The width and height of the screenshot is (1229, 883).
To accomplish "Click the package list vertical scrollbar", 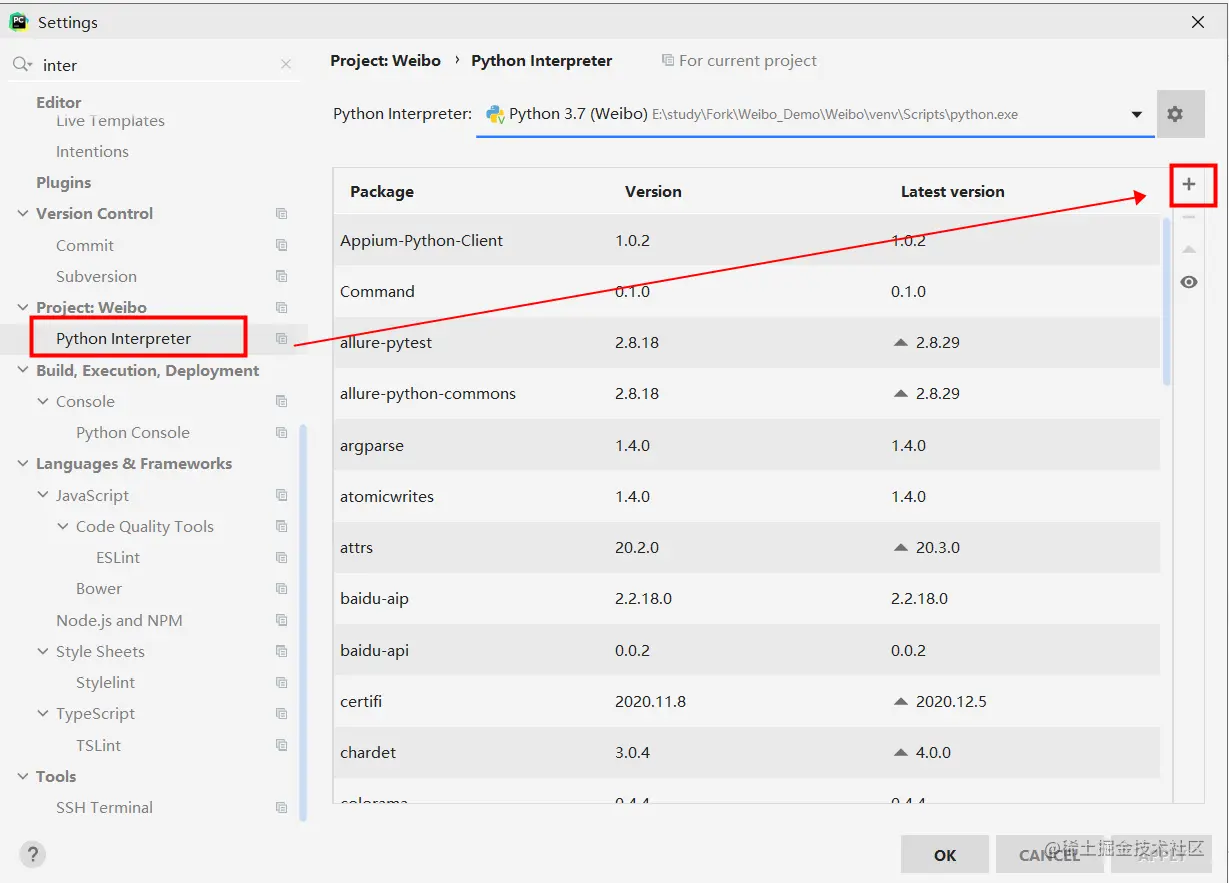I will click(x=1166, y=302).
